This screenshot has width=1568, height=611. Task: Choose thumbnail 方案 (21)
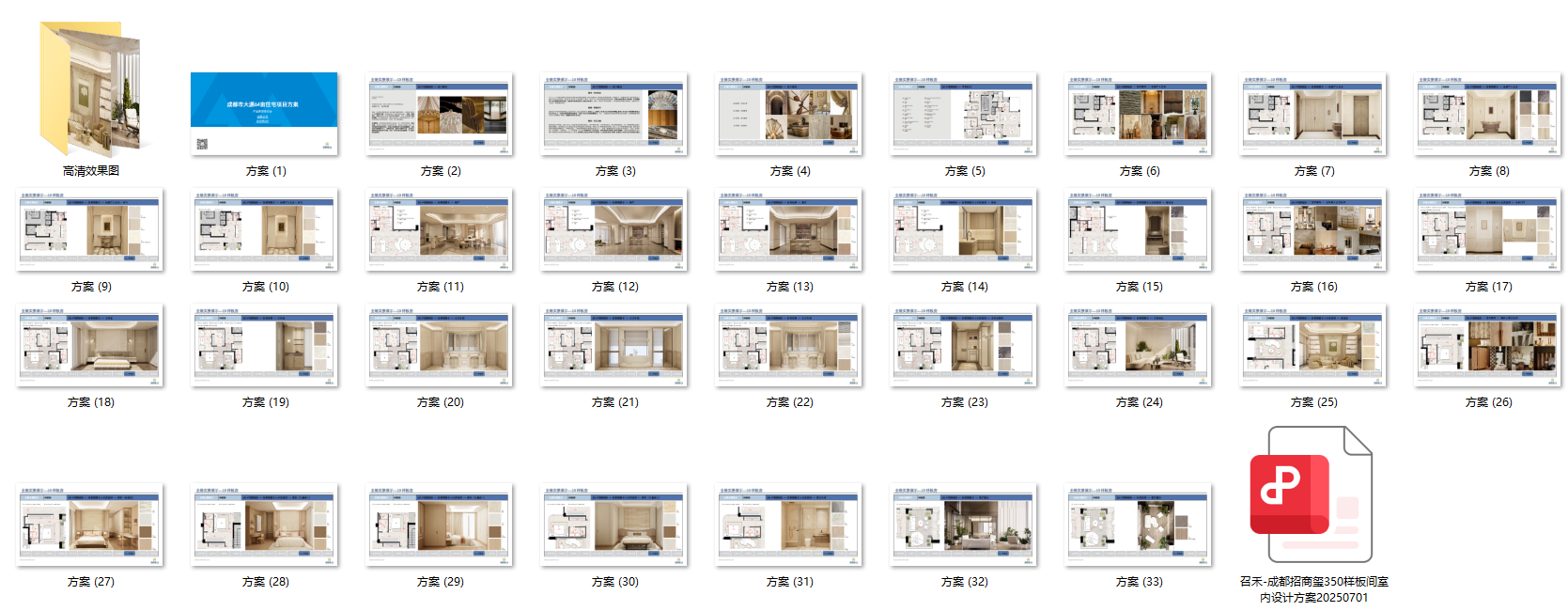tap(614, 345)
